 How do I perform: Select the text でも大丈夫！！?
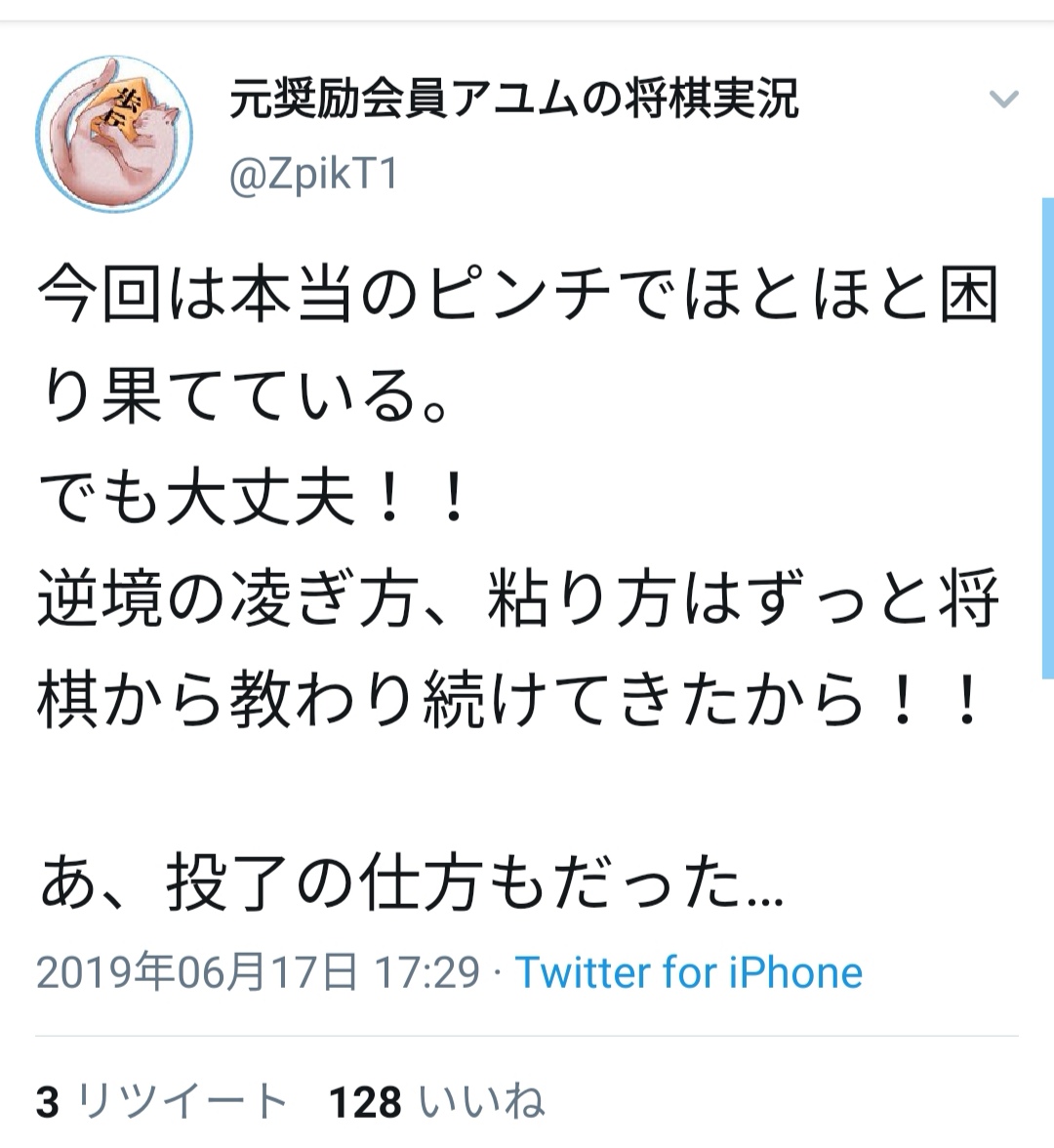pyautogui.click(x=251, y=498)
